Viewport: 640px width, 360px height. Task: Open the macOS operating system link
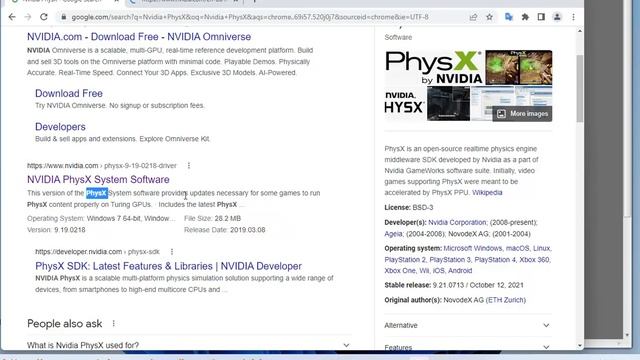(517, 248)
